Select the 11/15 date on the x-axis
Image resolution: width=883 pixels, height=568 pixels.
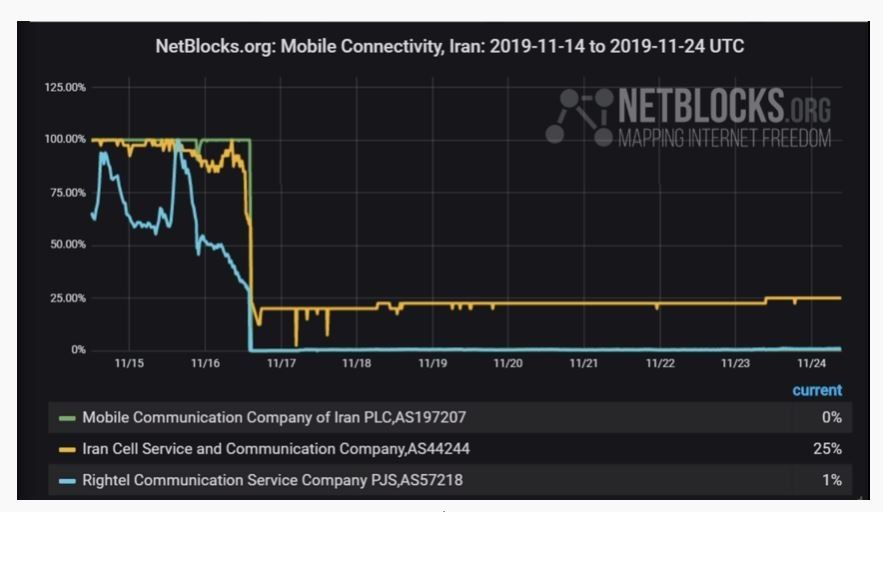click(129, 363)
